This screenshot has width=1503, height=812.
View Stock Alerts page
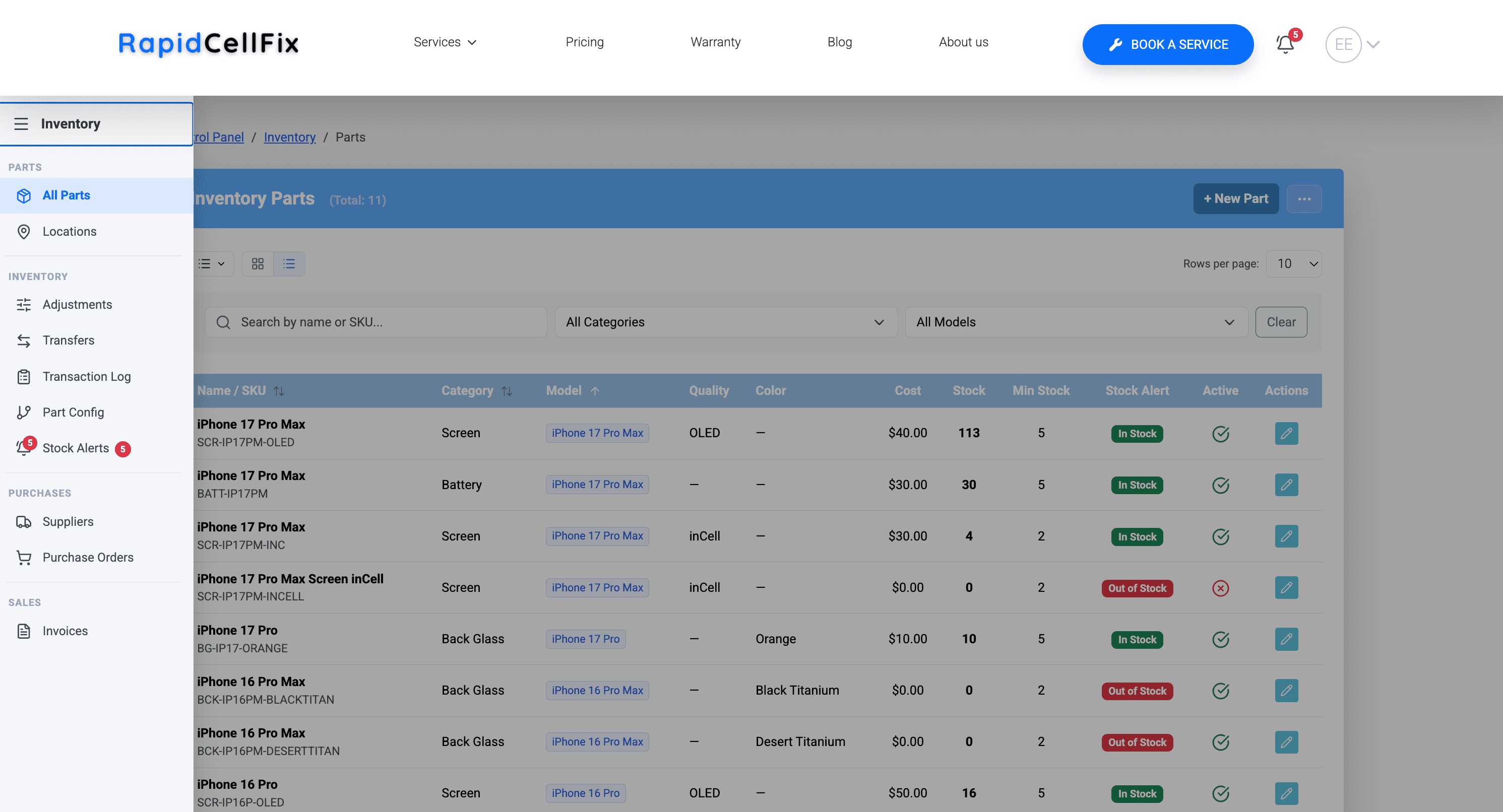click(x=96, y=448)
